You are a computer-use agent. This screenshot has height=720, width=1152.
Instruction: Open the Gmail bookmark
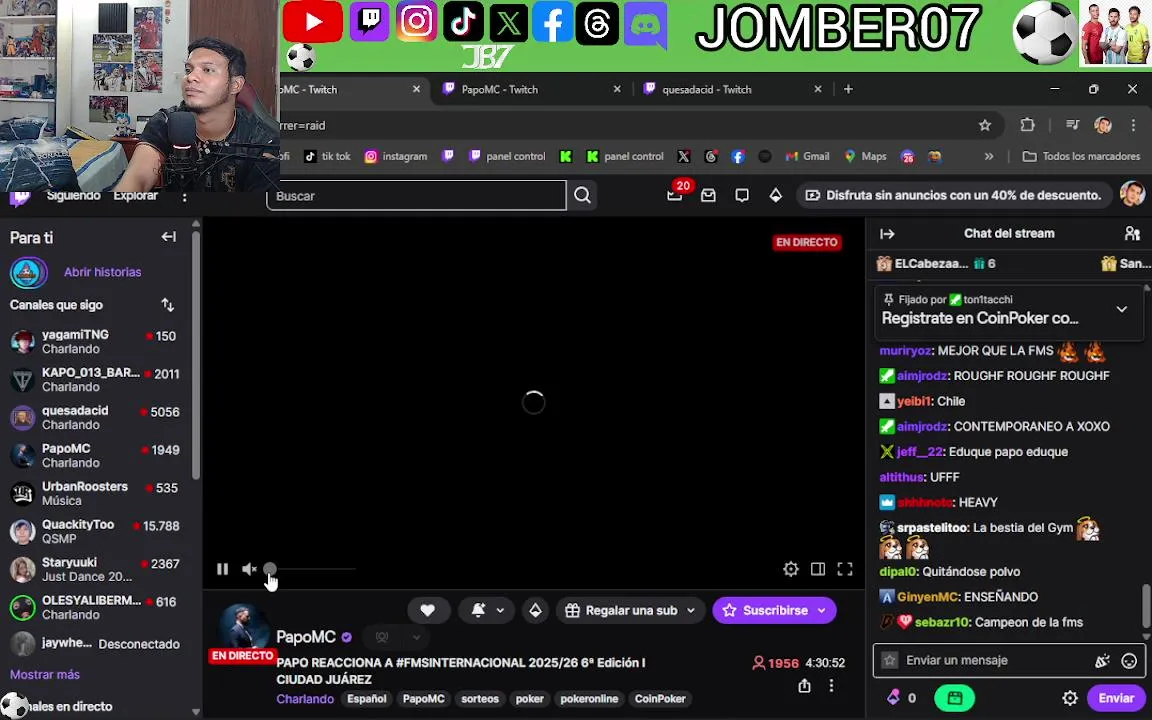807,156
